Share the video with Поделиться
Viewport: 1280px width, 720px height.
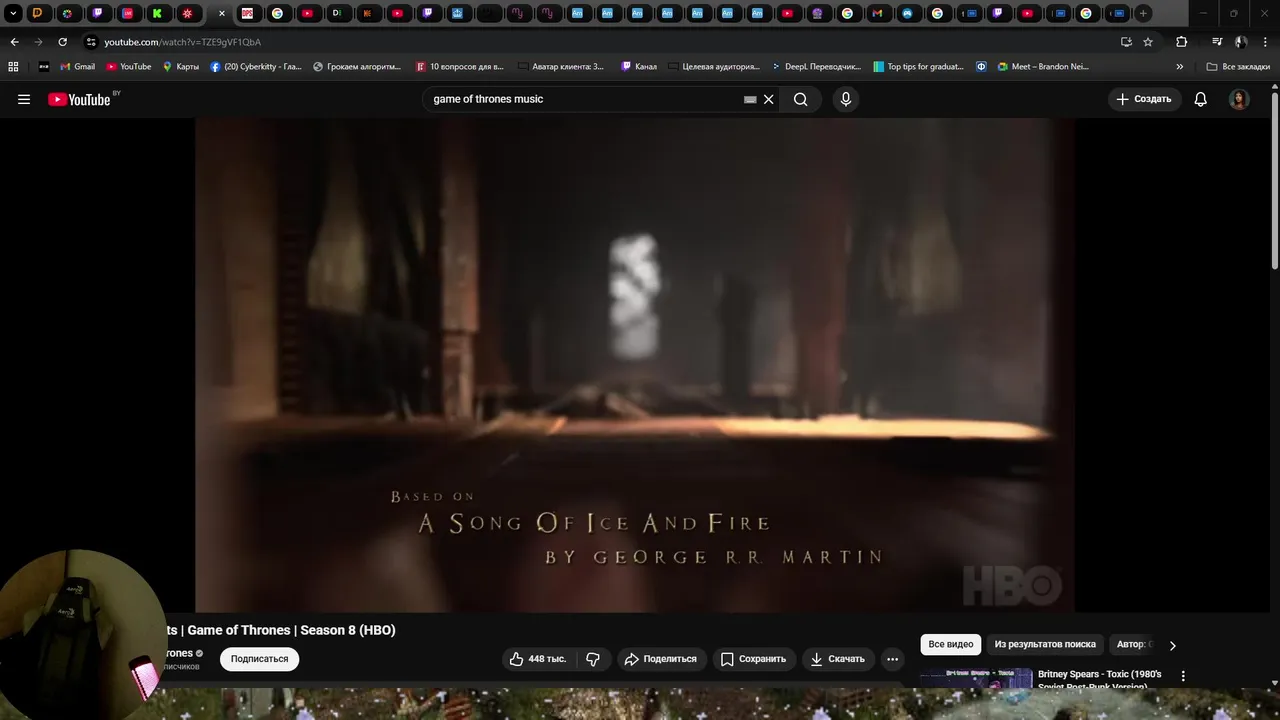[x=661, y=659]
